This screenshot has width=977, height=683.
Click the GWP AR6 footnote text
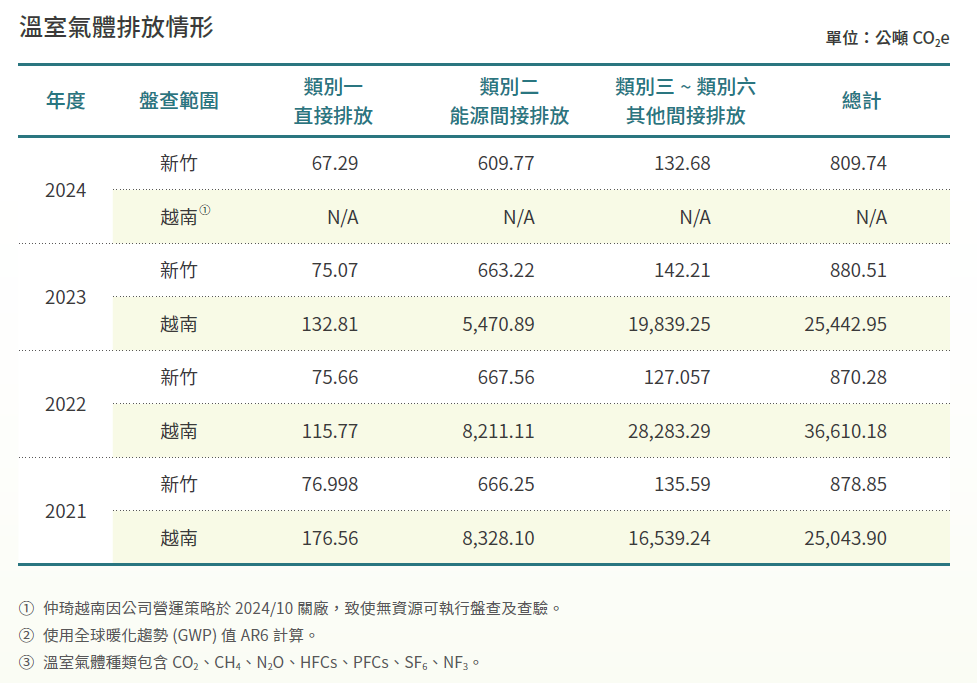coord(180,634)
